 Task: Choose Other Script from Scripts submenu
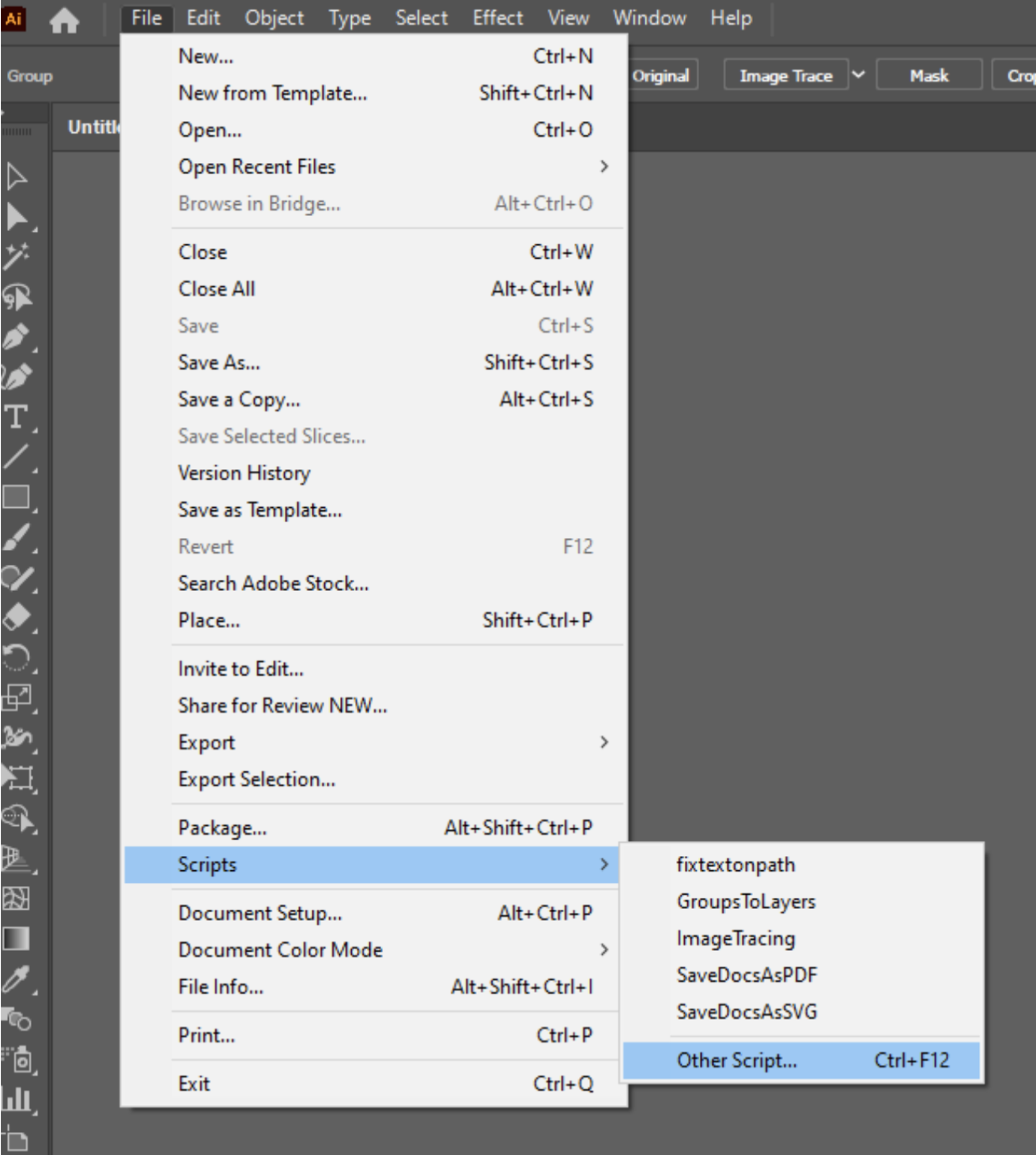[x=802, y=1060]
